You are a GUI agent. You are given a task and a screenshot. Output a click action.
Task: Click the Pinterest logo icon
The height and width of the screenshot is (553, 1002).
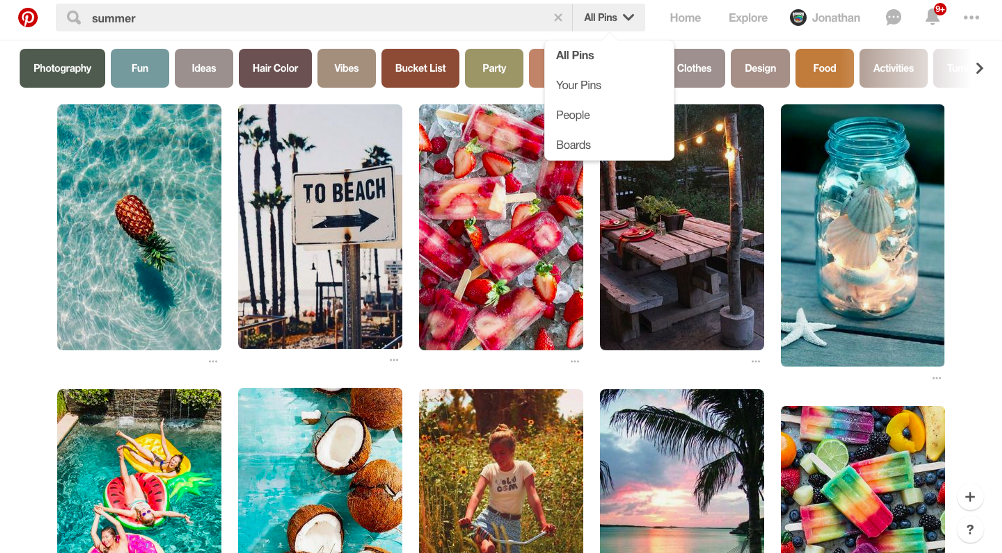(x=27, y=17)
